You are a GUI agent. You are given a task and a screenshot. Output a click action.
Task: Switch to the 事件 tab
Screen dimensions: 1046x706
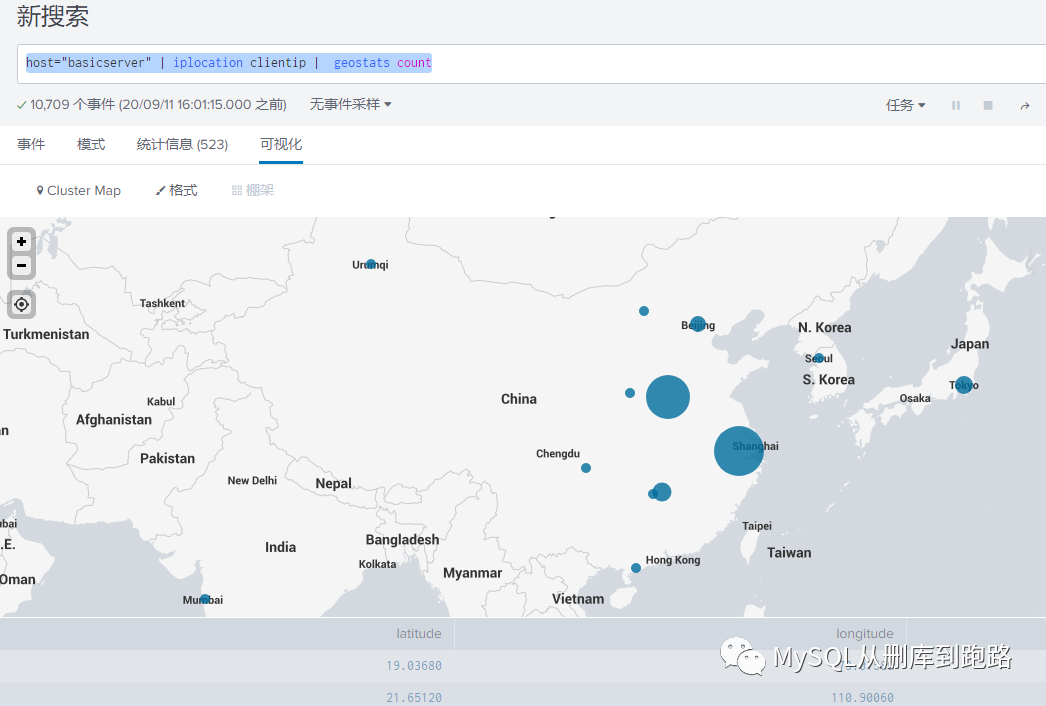point(31,144)
